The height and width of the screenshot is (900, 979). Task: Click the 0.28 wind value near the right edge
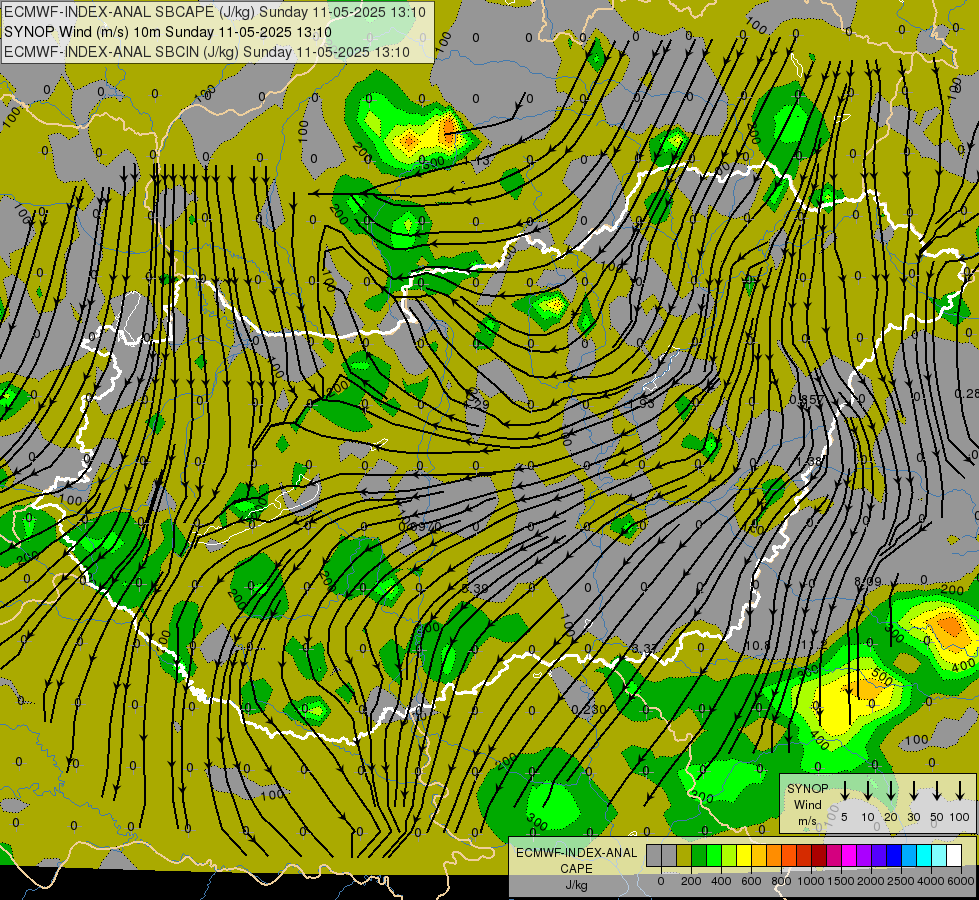(967, 393)
